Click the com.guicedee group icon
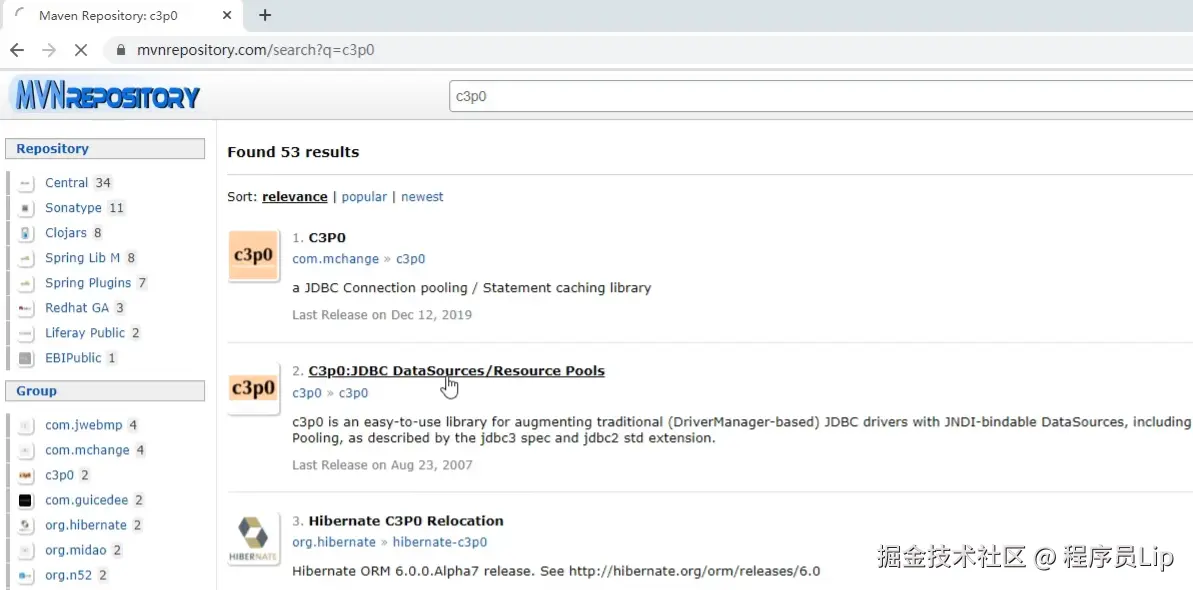The image size is (1193, 590). [x=26, y=500]
